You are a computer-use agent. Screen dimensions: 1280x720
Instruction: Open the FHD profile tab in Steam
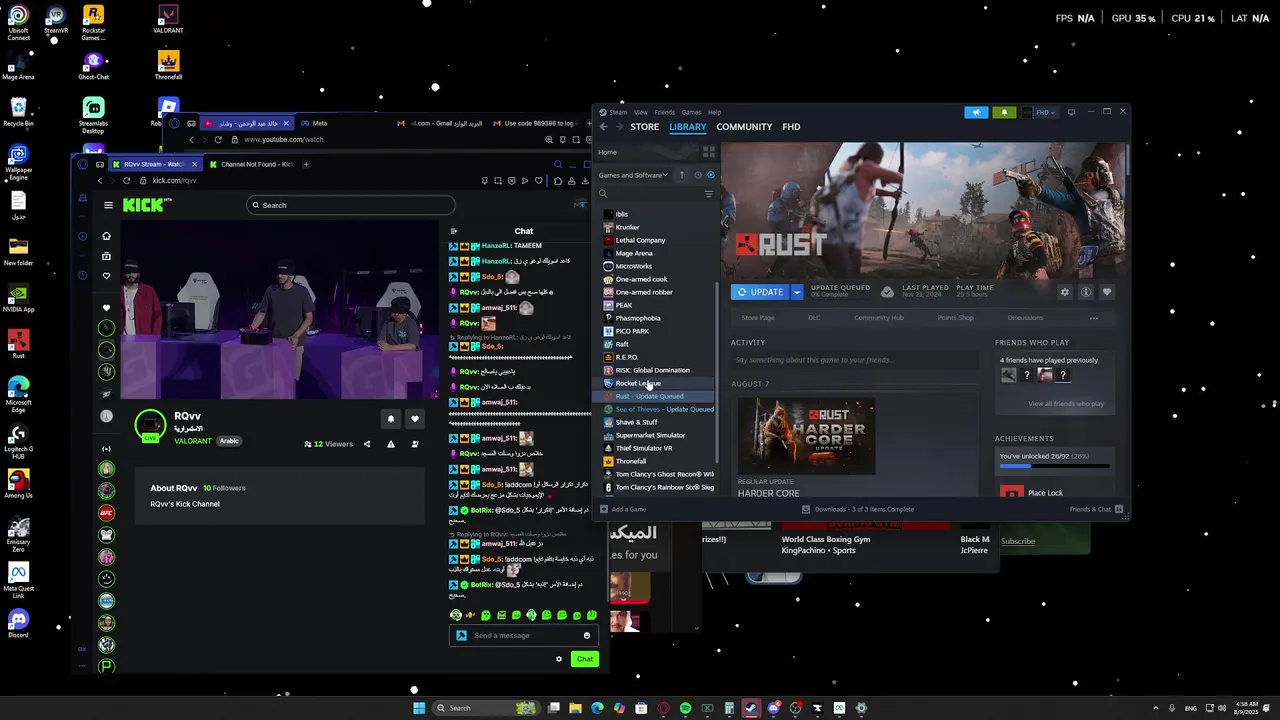[791, 127]
